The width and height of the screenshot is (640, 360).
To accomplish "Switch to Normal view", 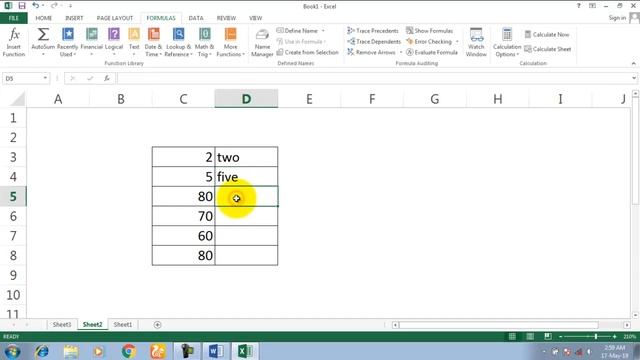I will 512,336.
